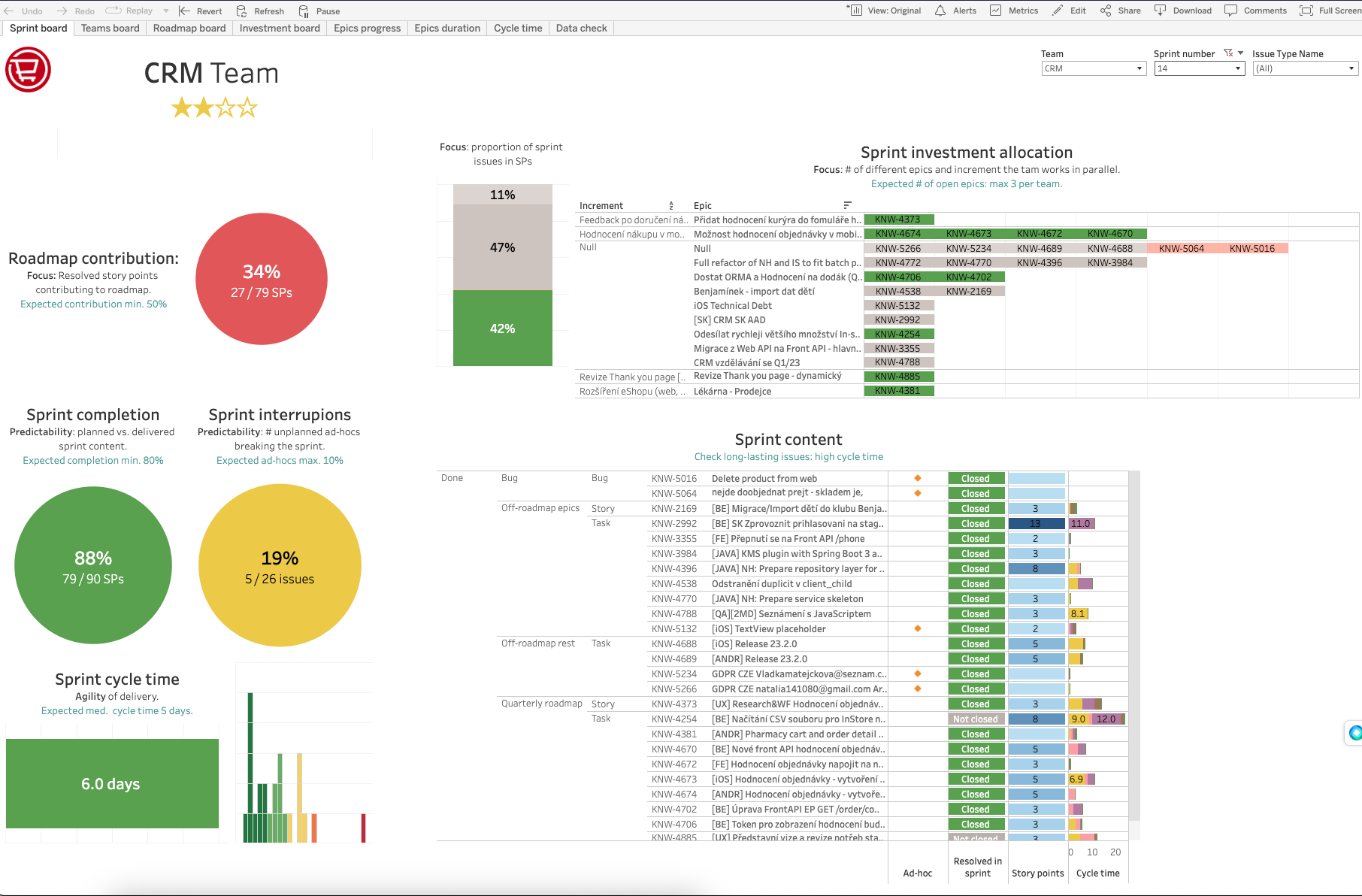Open the Comments speech bubble icon

(1230, 11)
